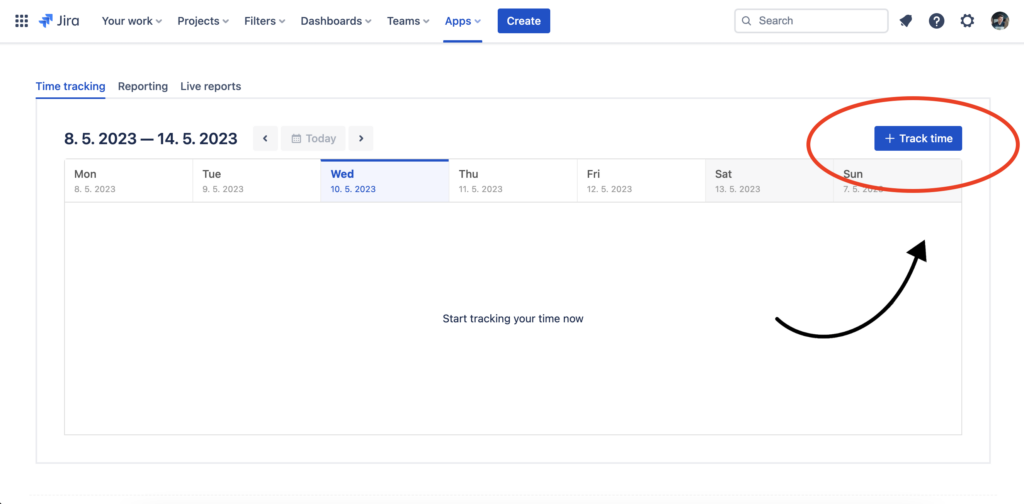1024x504 pixels.
Task: Expand Teams menu
Action: coord(408,21)
